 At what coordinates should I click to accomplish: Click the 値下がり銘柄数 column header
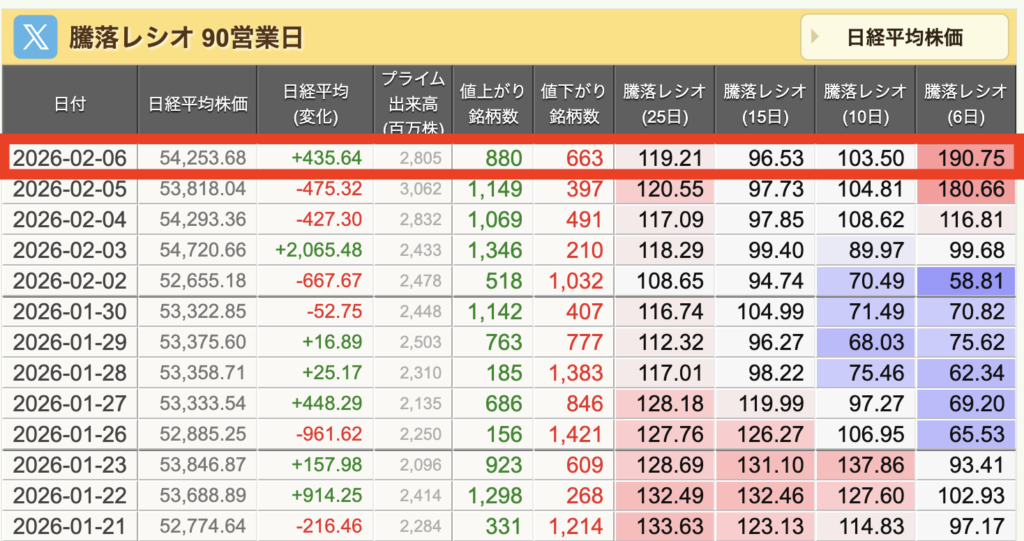click(x=573, y=103)
